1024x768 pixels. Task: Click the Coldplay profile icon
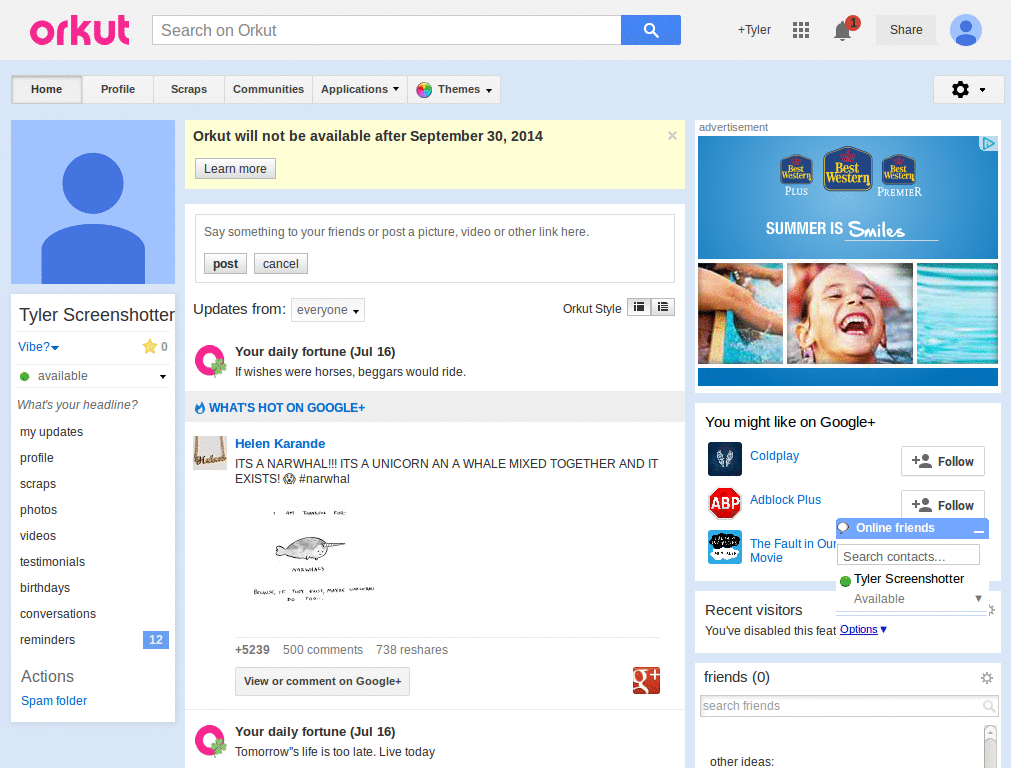pyautogui.click(x=724, y=459)
